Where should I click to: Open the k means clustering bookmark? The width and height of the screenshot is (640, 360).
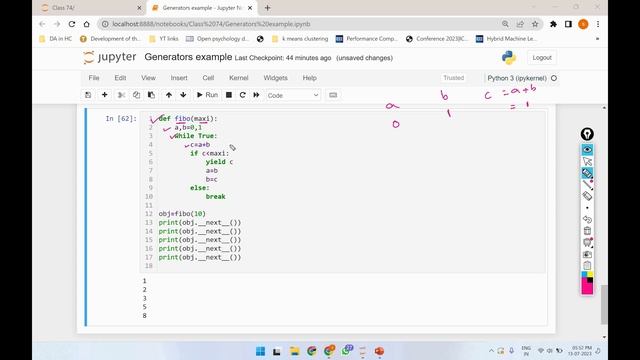(x=300, y=39)
